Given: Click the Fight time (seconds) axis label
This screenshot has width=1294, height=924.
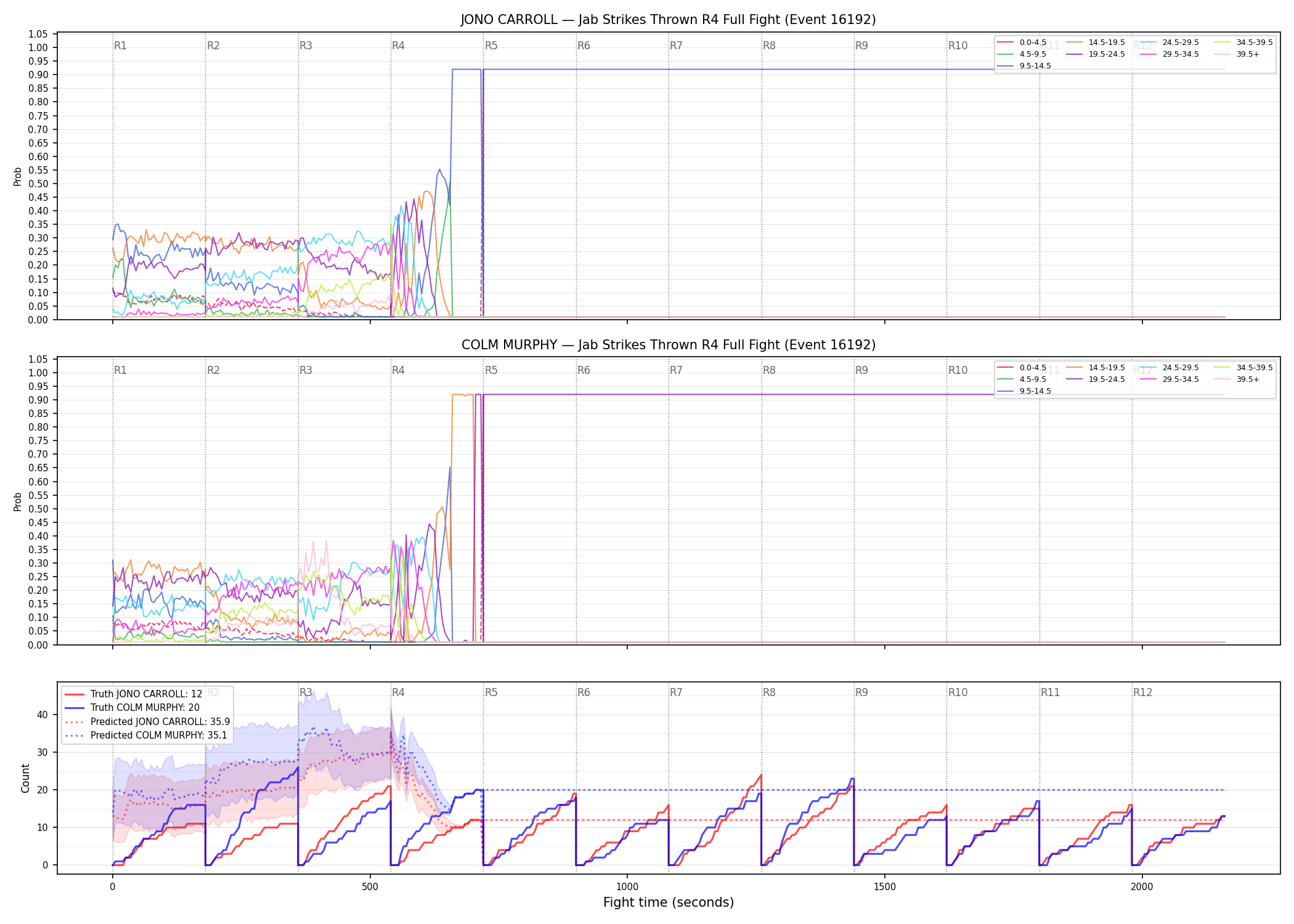Looking at the screenshot, I should [669, 902].
